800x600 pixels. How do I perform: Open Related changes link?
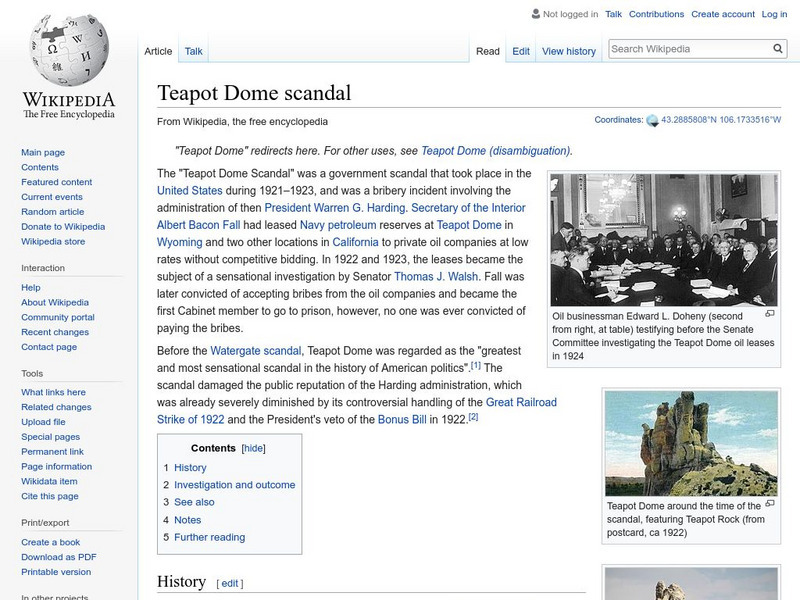coord(56,407)
